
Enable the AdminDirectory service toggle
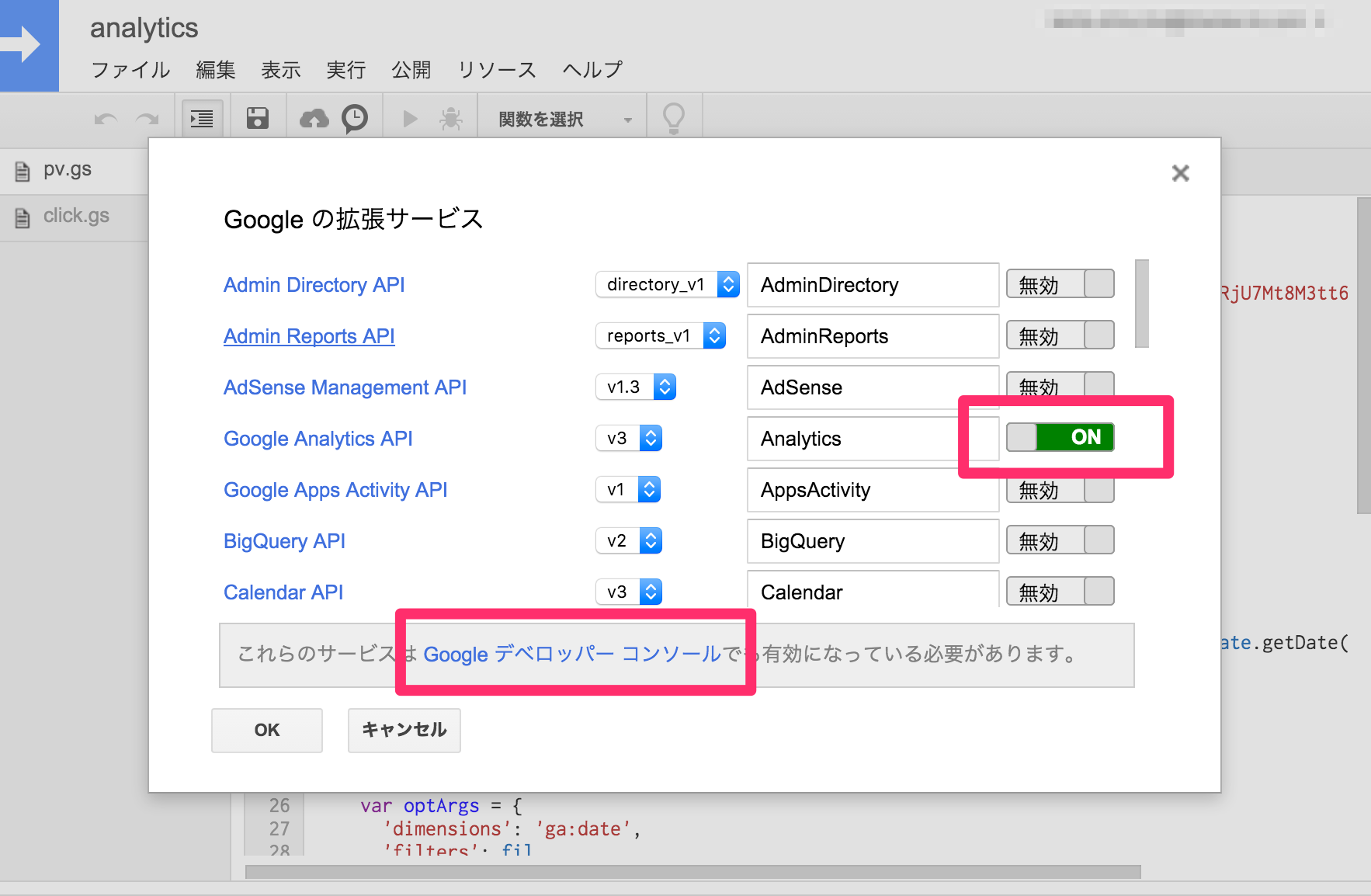click(x=1060, y=284)
